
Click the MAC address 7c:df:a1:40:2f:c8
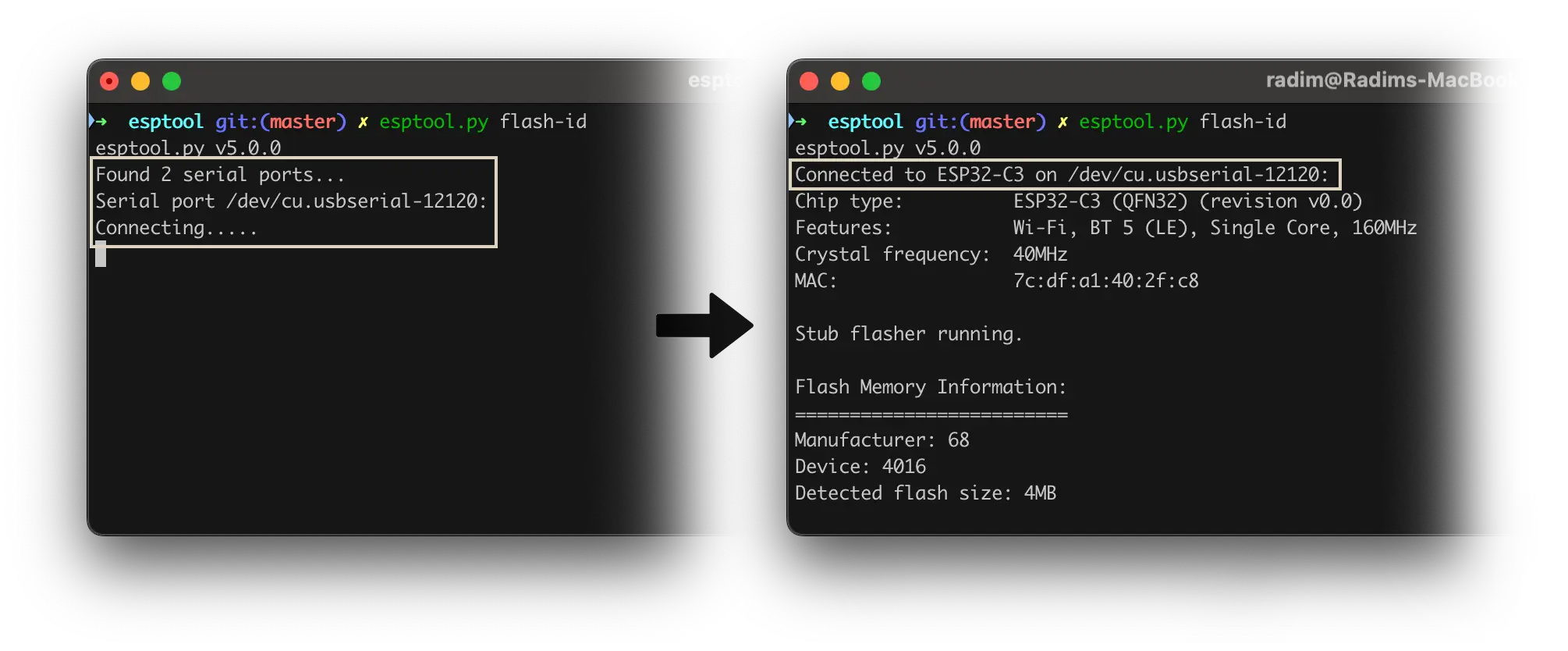1105,281
